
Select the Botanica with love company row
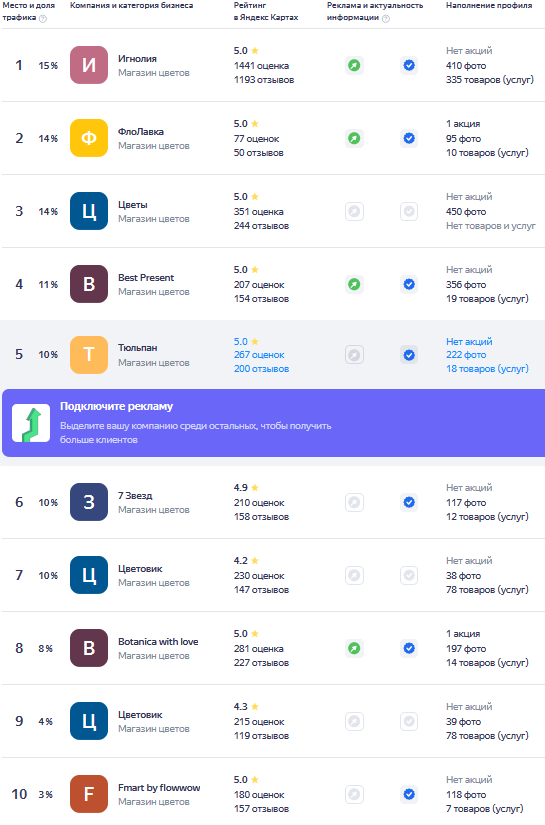[x=274, y=648]
